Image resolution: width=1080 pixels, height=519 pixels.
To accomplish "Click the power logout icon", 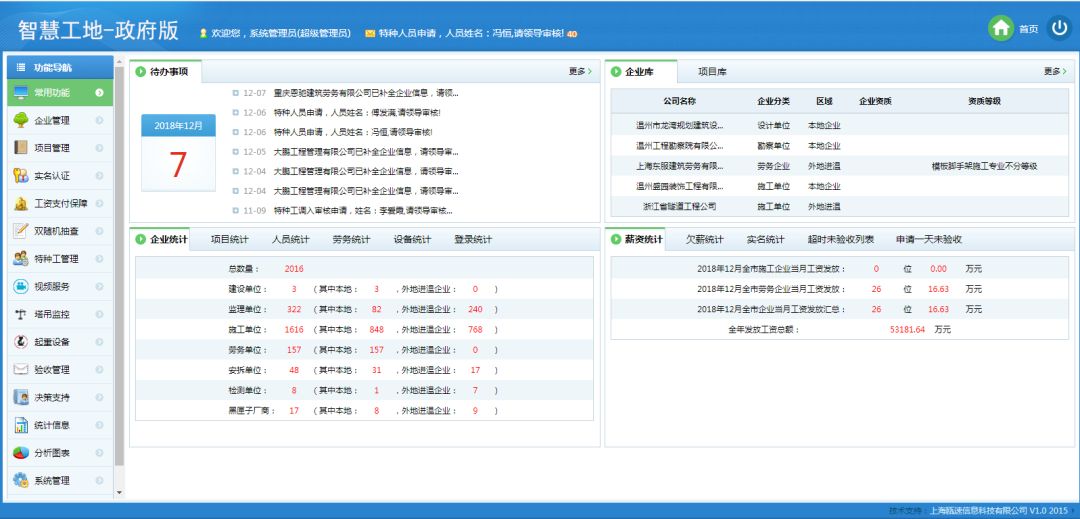I will (1059, 28).
